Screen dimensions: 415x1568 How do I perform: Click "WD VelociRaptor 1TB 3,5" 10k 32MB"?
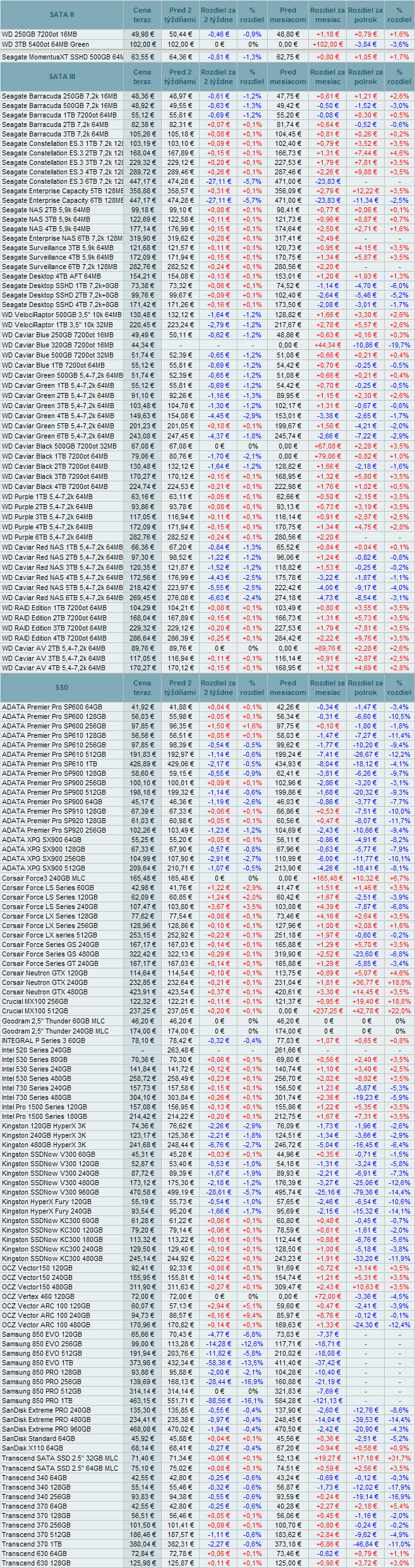[x=57, y=325]
